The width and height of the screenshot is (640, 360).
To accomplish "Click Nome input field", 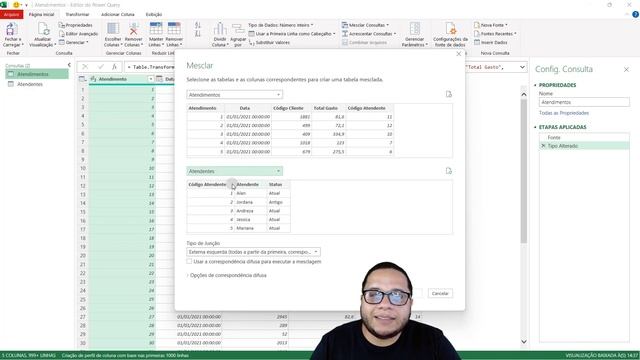I will [x=584, y=102].
